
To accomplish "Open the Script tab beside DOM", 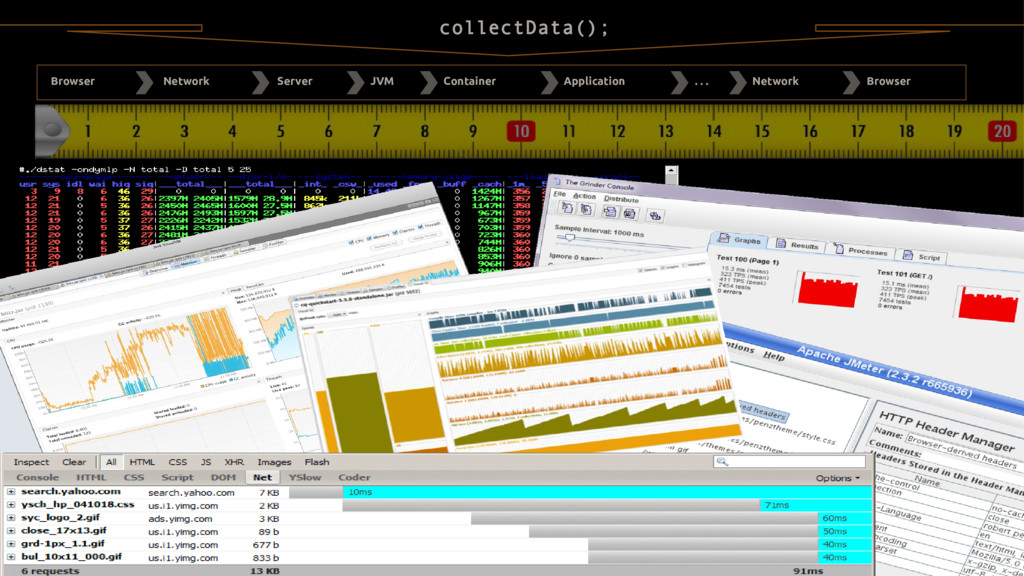I will 178,477.
